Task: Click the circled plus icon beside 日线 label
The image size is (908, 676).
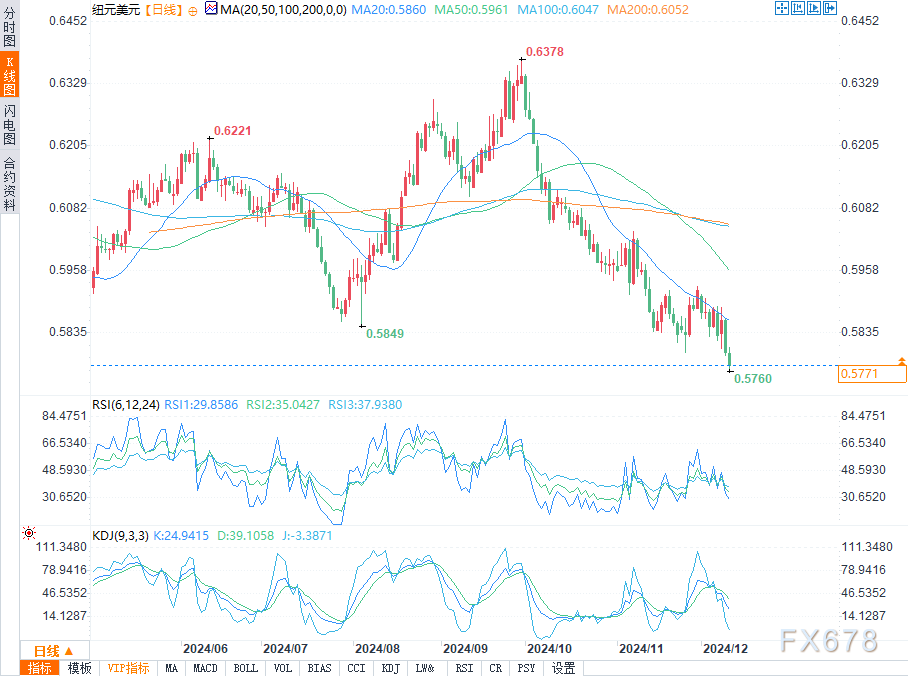Action: point(193,10)
